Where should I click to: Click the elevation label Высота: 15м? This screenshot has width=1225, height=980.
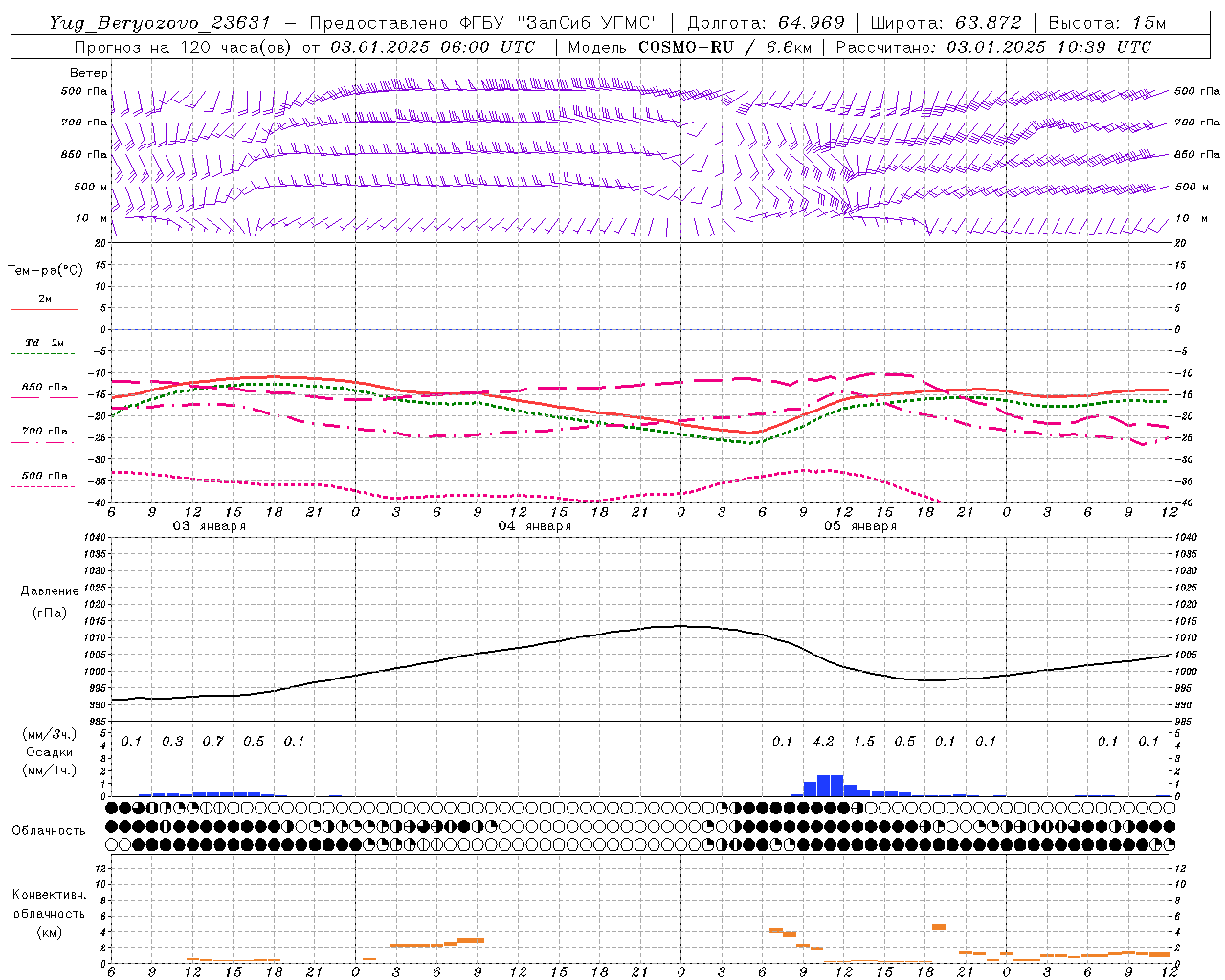[x=1108, y=23]
